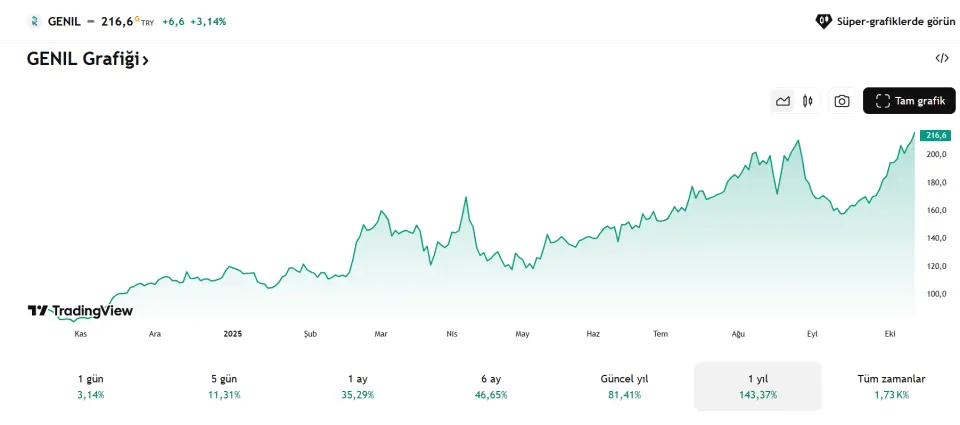Open the Süper-grafiklerde görün link
Image resolution: width=960 pixels, height=425 pixels.
click(888, 20)
